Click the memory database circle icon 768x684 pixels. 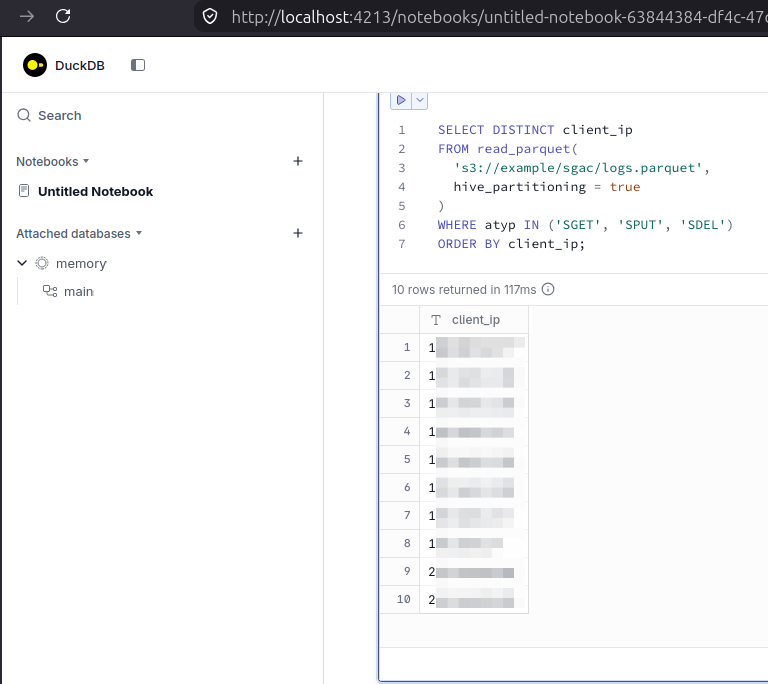42,263
